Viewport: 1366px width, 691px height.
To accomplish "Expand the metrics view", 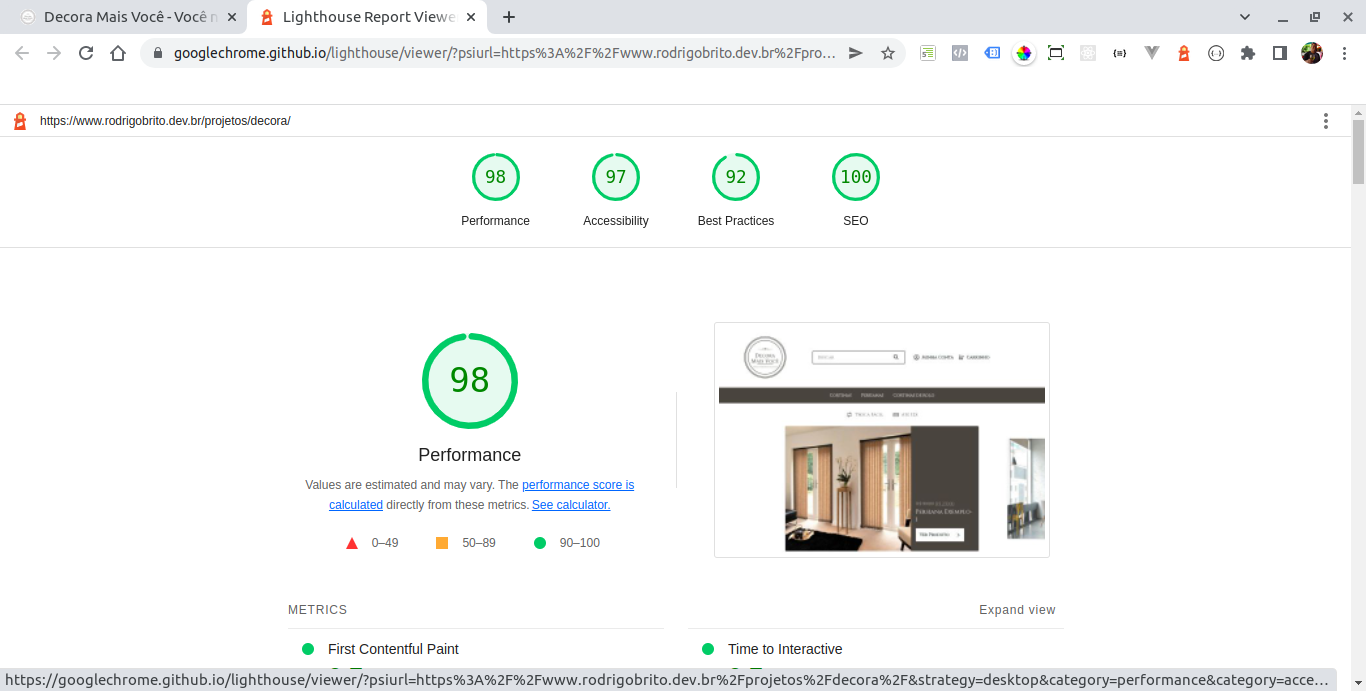I will pos(1016,610).
